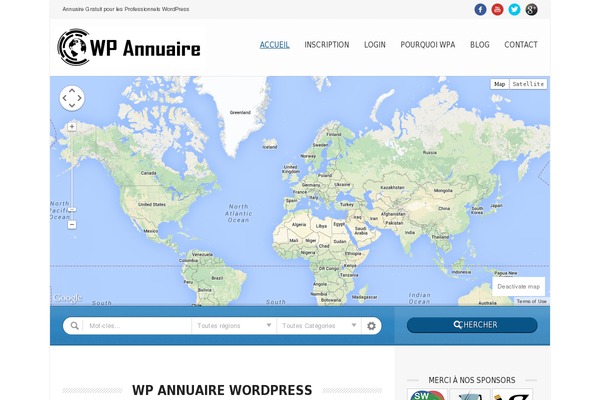Image resolution: width=600 pixels, height=400 pixels.
Task: Open the Toutes régions dropdown
Action: tap(234, 326)
